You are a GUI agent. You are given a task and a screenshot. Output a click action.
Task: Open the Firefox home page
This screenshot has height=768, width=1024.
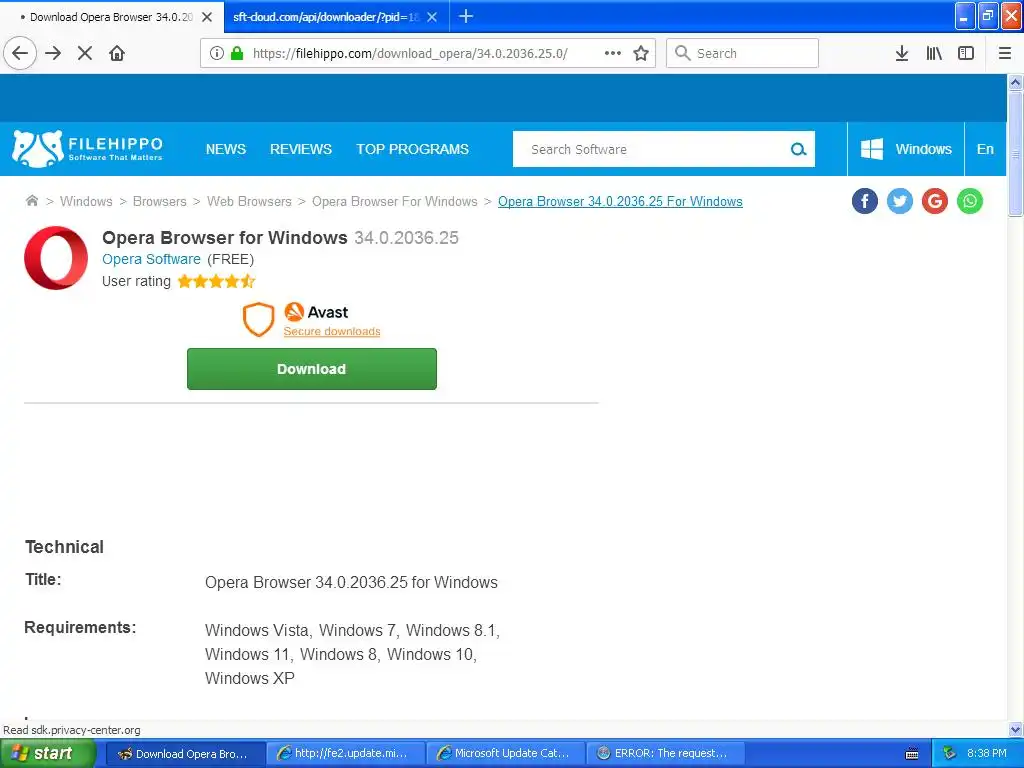coord(117,53)
